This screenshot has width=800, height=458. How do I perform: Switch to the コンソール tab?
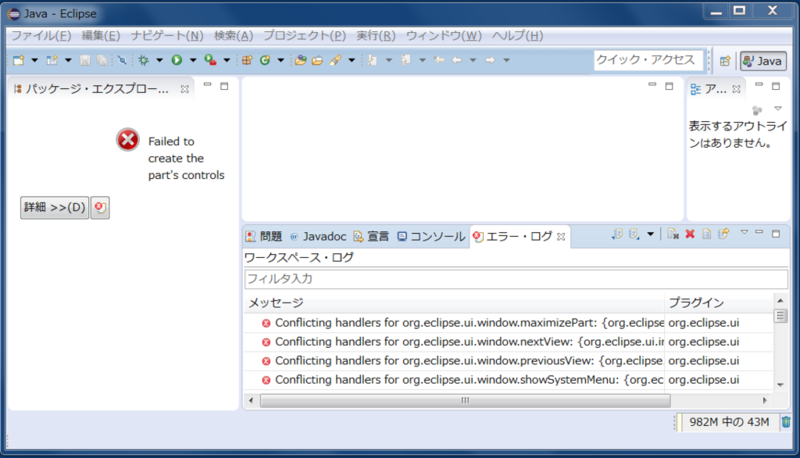pyautogui.click(x=431, y=236)
